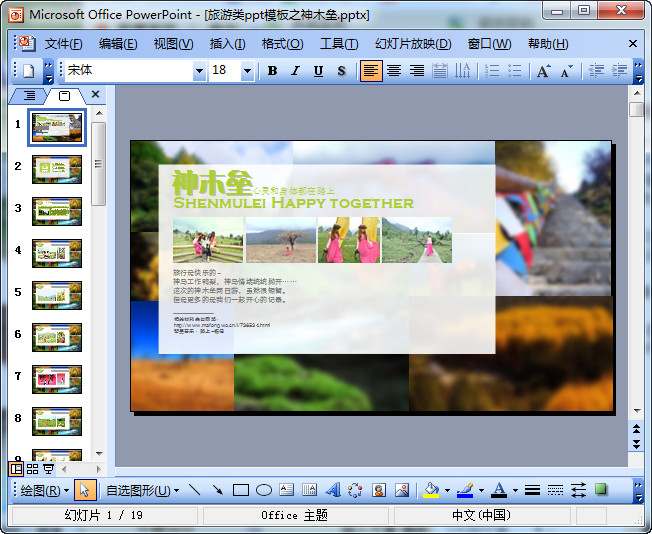
Task: Switch to the Outline tab
Action: 29,96
